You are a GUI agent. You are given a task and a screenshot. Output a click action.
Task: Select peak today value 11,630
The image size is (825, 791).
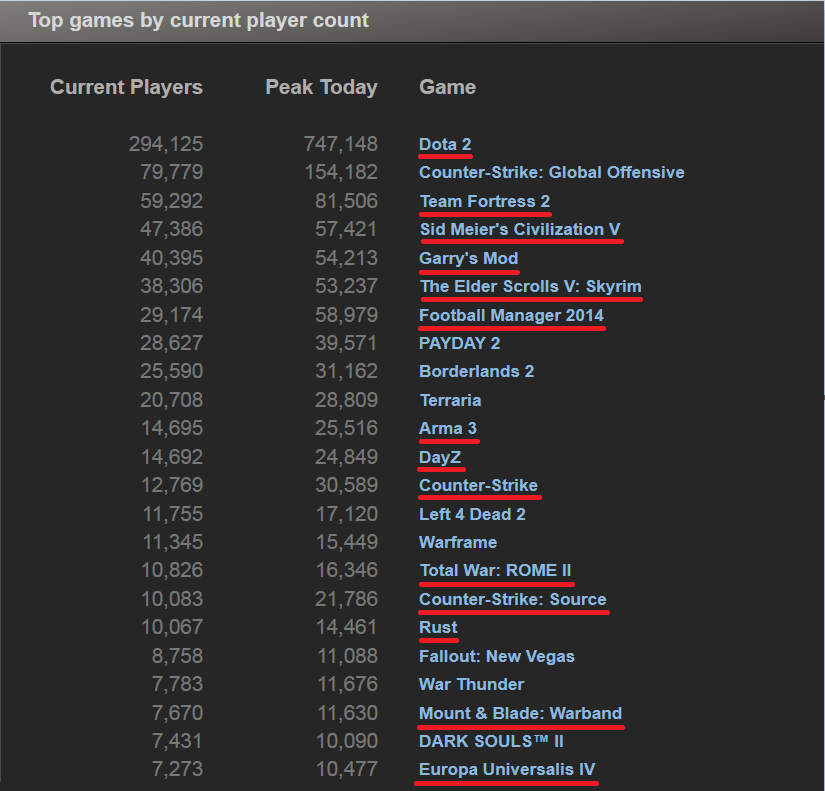click(x=347, y=713)
